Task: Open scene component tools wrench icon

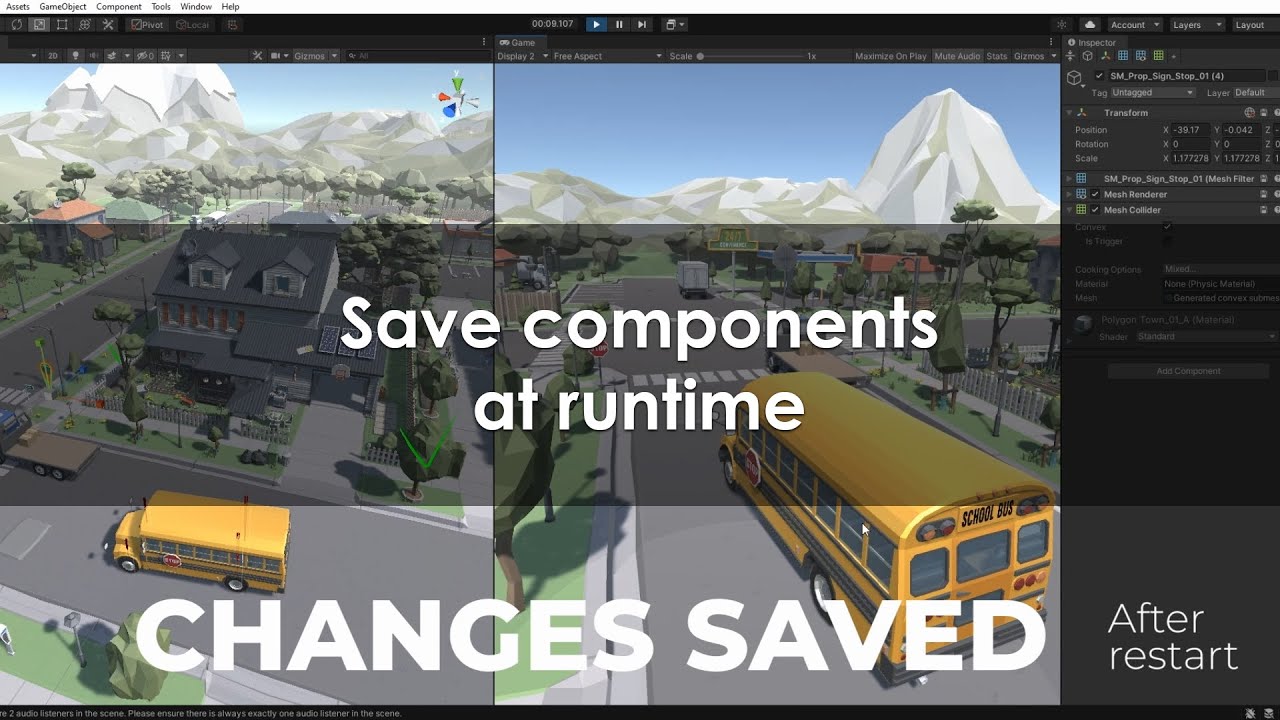Action: (257, 56)
